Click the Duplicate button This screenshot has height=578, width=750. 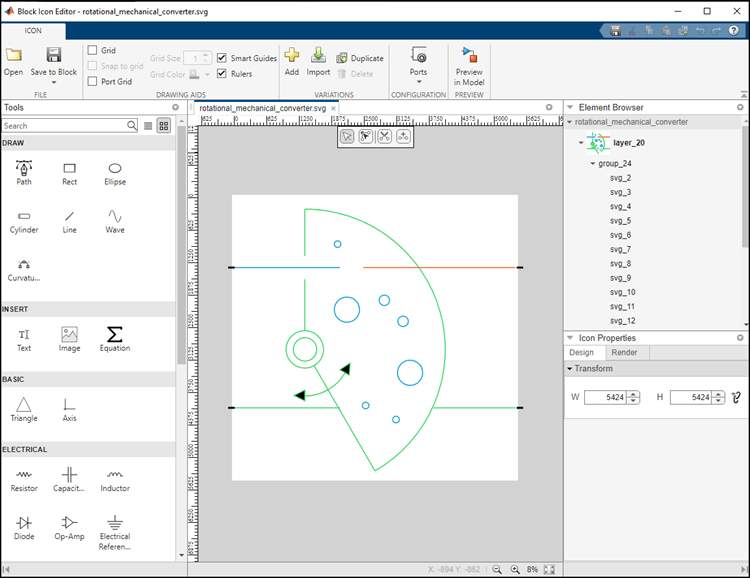tap(360, 58)
